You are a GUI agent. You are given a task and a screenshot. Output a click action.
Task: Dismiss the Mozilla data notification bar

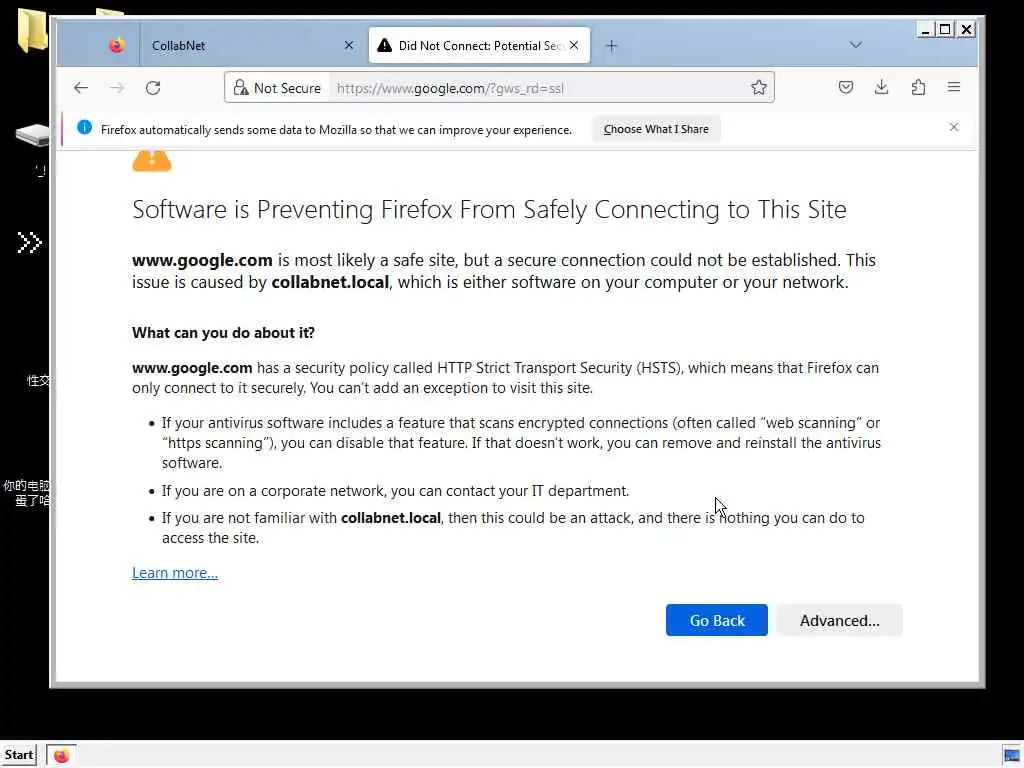point(954,127)
